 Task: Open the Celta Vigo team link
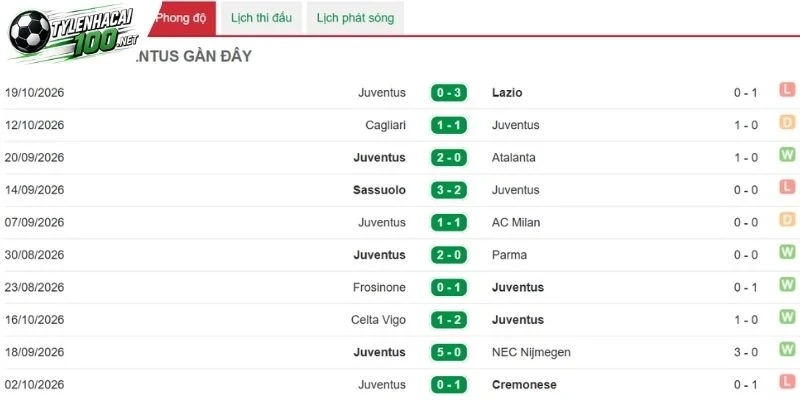378,320
